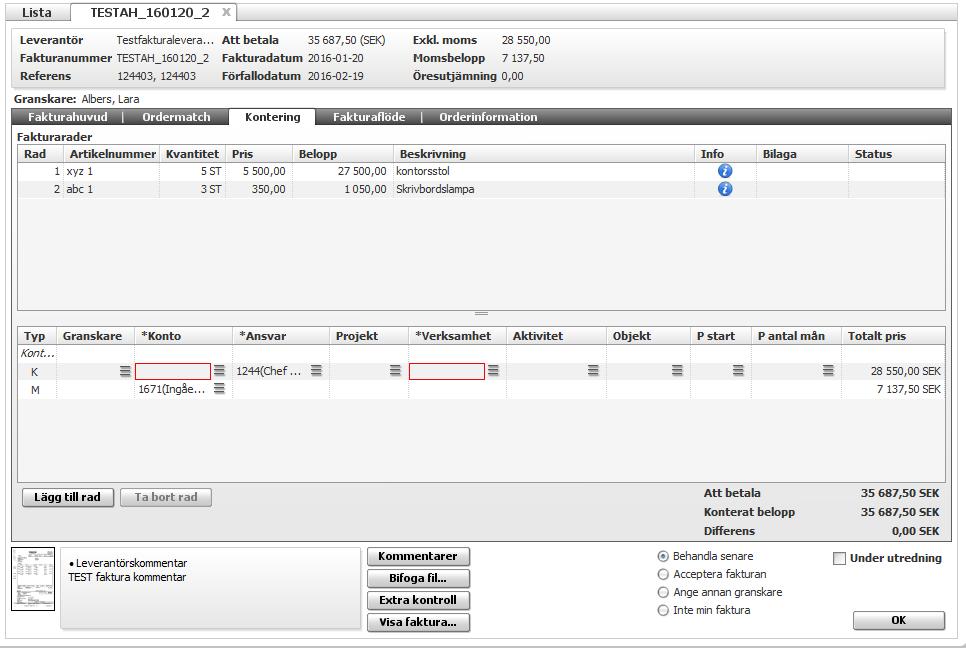Open the invoice image thumbnail preview

(x=33, y=579)
